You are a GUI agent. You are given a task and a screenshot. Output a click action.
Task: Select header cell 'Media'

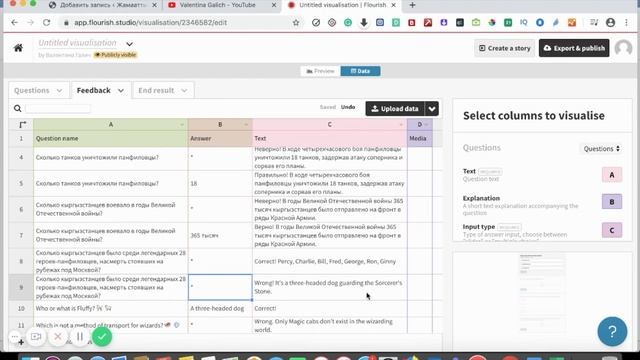tap(420, 138)
